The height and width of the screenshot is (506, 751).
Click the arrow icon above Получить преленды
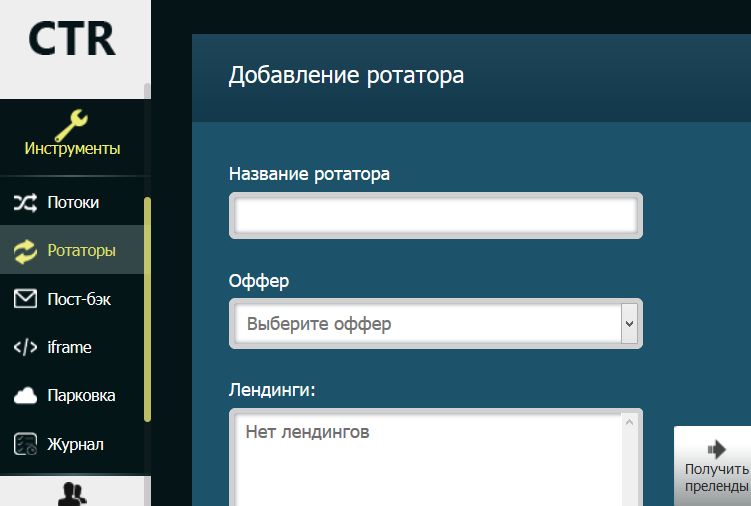[717, 449]
